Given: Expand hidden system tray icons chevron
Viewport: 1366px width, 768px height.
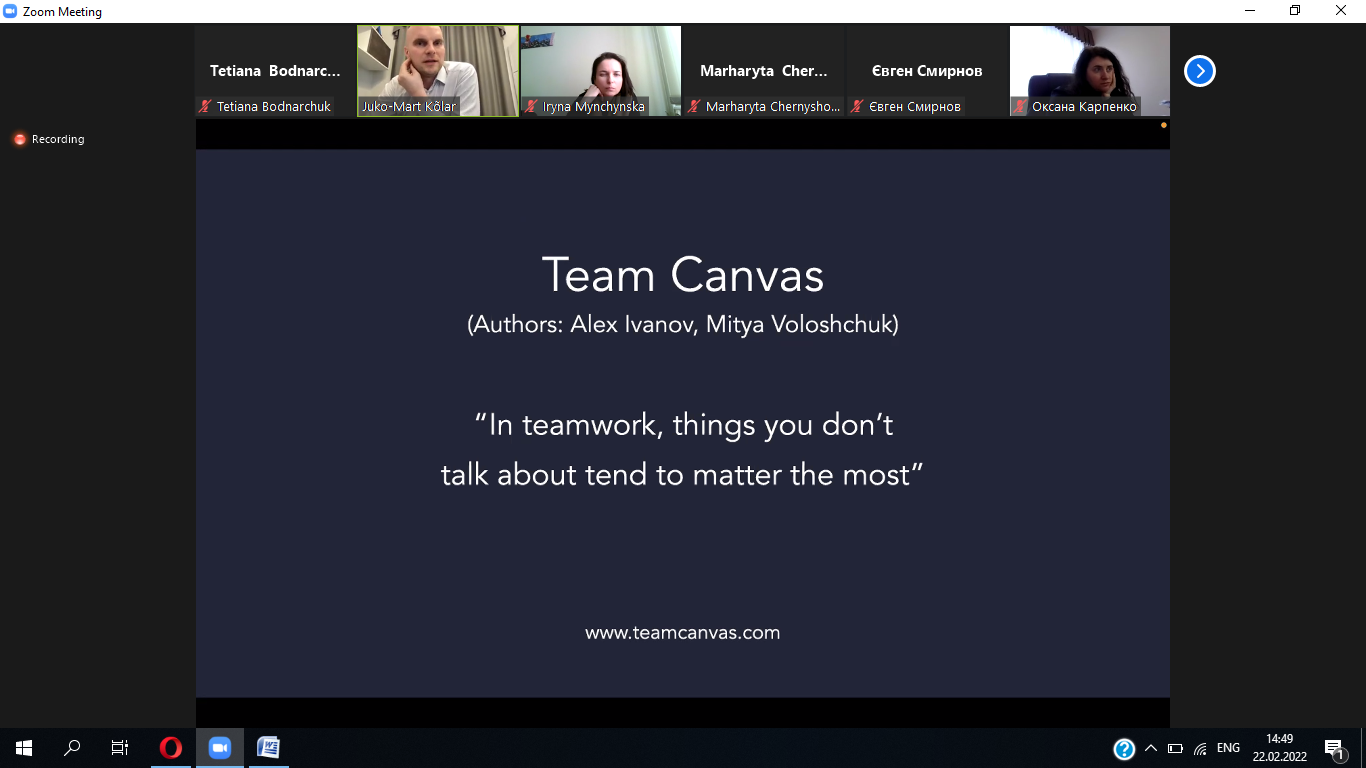Looking at the screenshot, I should [1151, 748].
